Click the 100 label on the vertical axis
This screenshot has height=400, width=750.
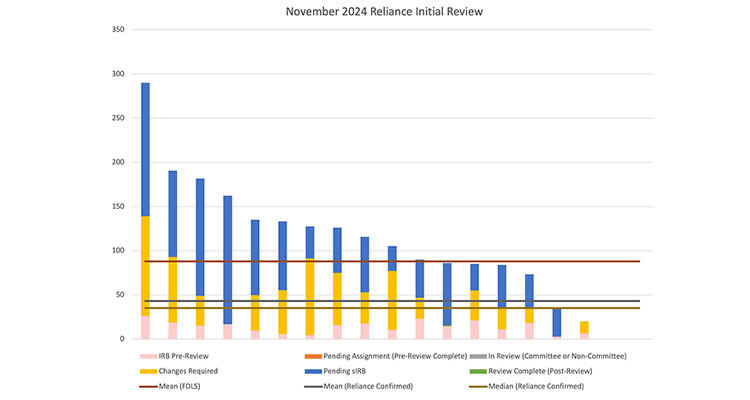pyautogui.click(x=118, y=250)
